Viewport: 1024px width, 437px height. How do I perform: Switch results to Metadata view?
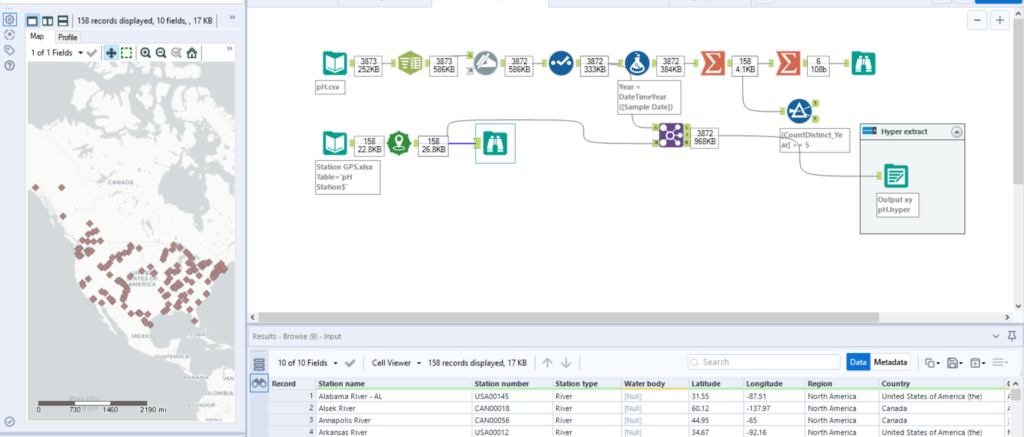890,362
